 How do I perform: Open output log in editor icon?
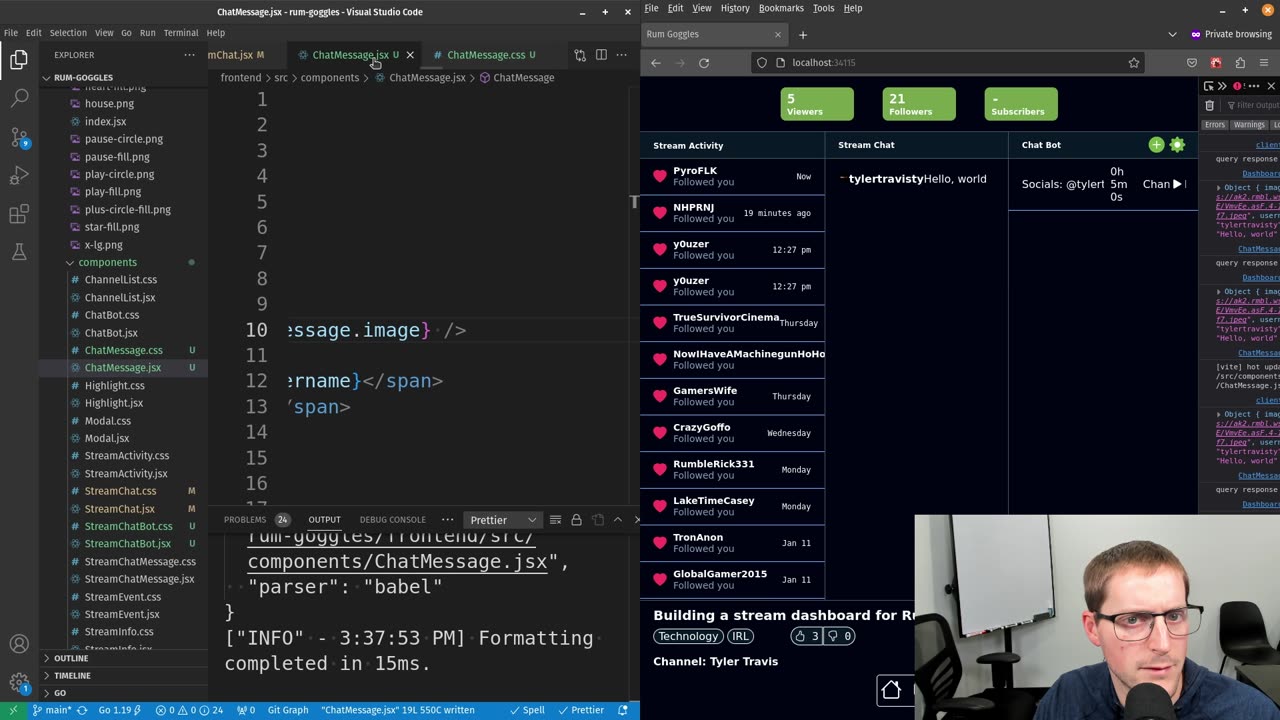pos(598,520)
